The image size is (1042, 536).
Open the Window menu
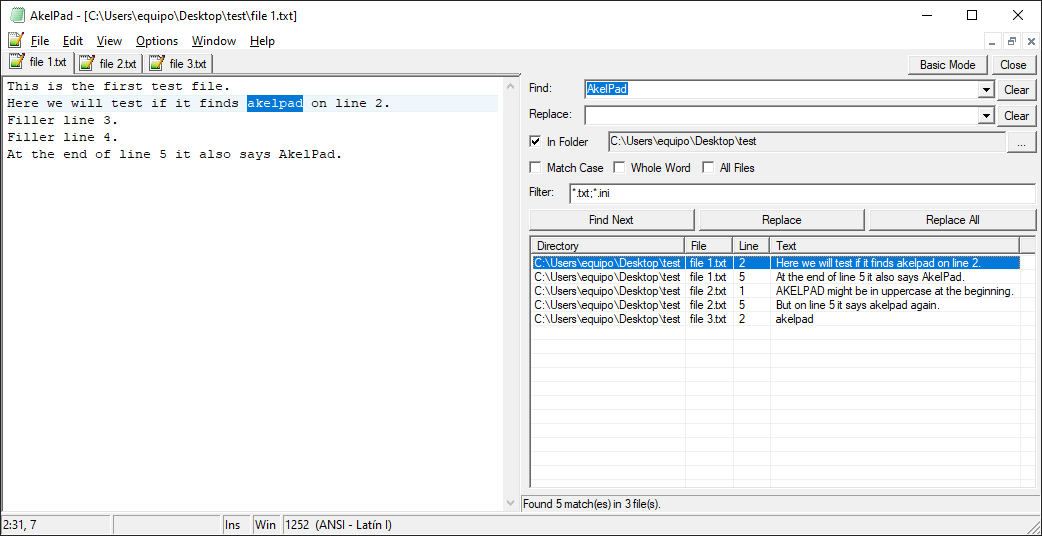(x=214, y=41)
